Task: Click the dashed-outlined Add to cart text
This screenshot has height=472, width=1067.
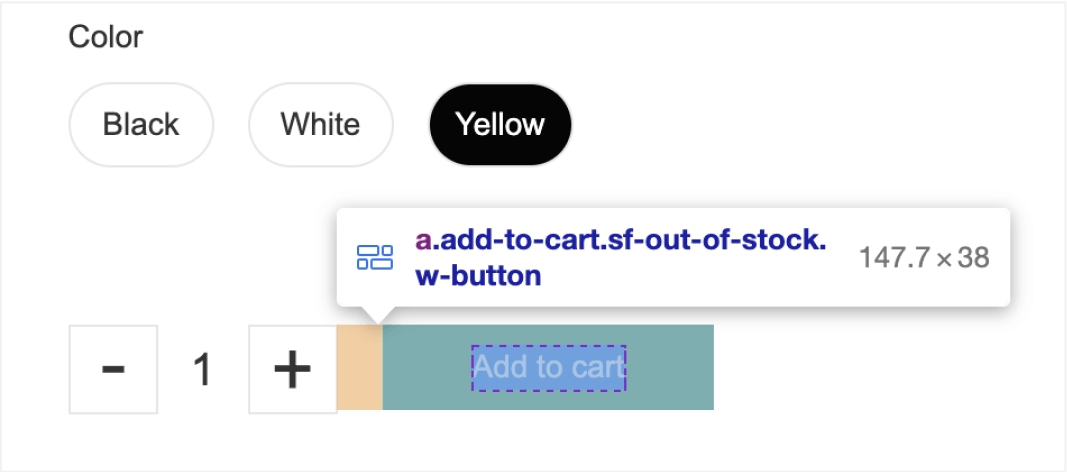Action: pyautogui.click(x=548, y=367)
